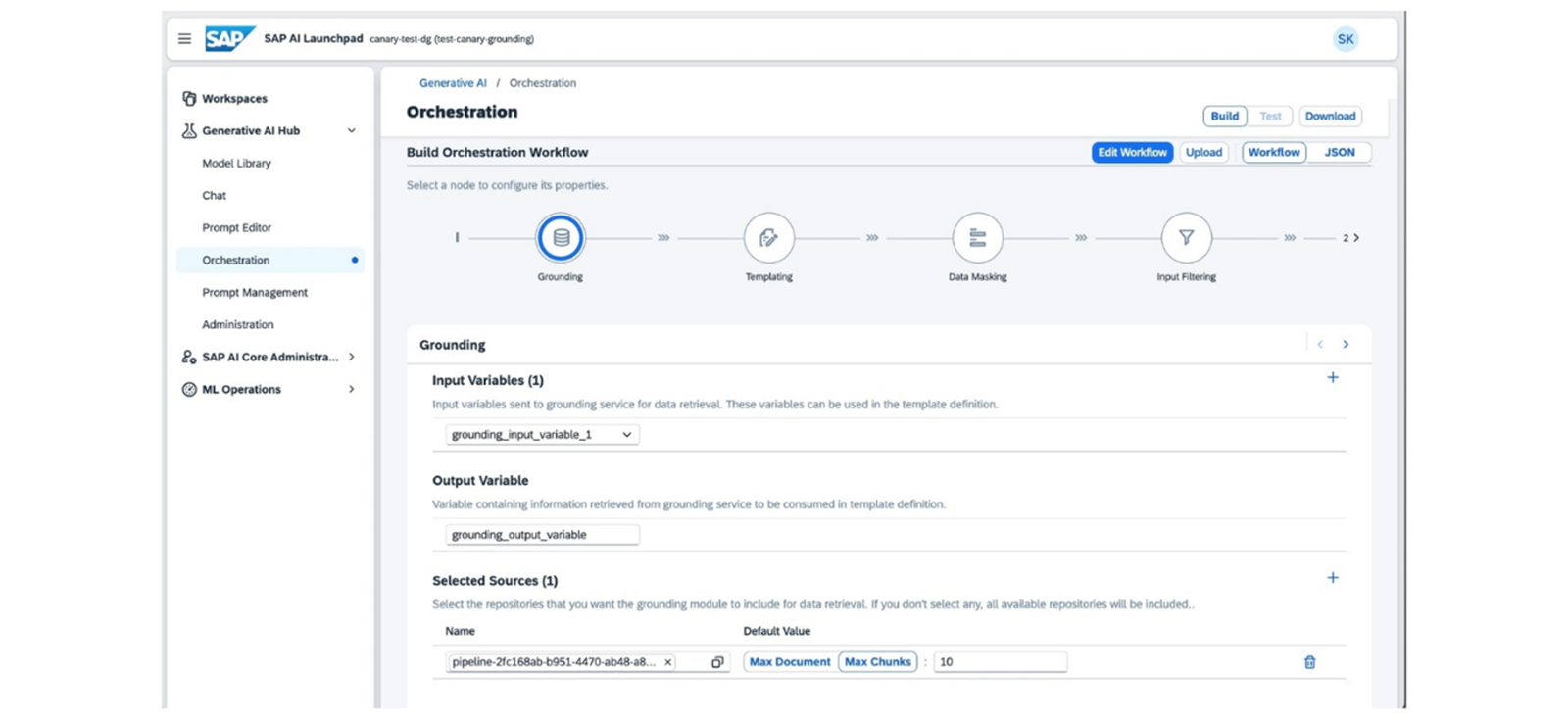
Task: Click the Output Variable heading
Action: (480, 481)
